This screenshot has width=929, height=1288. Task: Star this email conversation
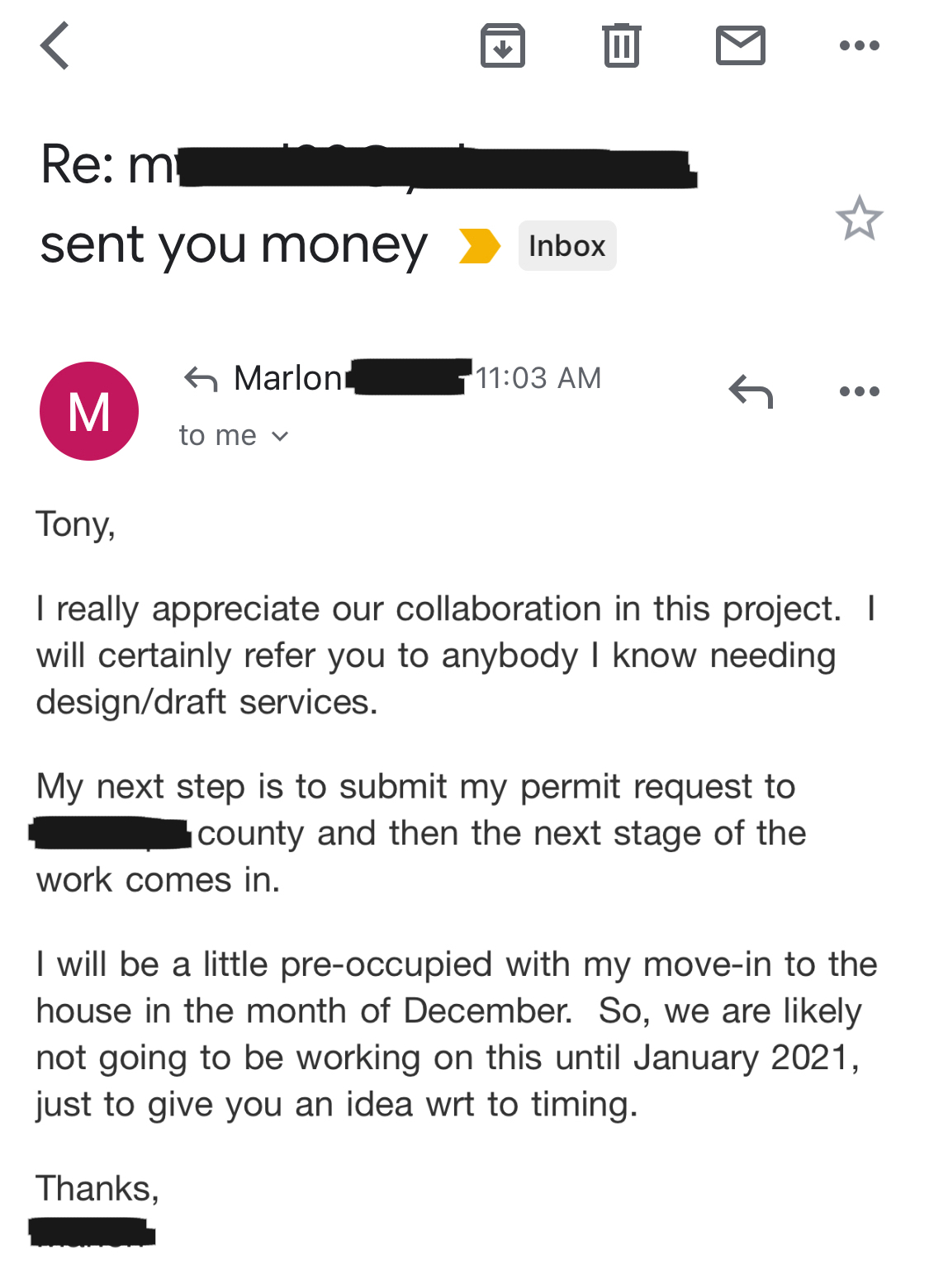tap(859, 218)
